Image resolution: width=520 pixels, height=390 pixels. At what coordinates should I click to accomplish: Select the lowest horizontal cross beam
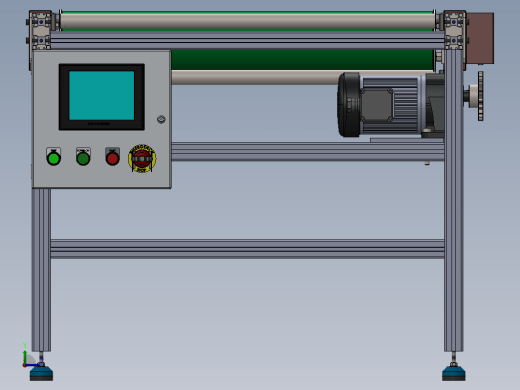pos(247,249)
